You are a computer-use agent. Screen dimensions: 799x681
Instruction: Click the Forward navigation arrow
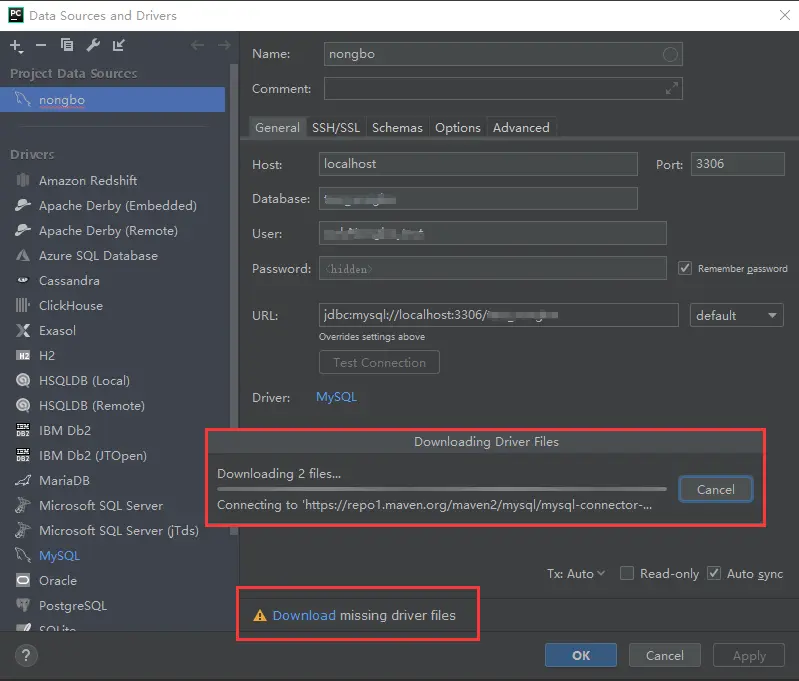(224, 45)
